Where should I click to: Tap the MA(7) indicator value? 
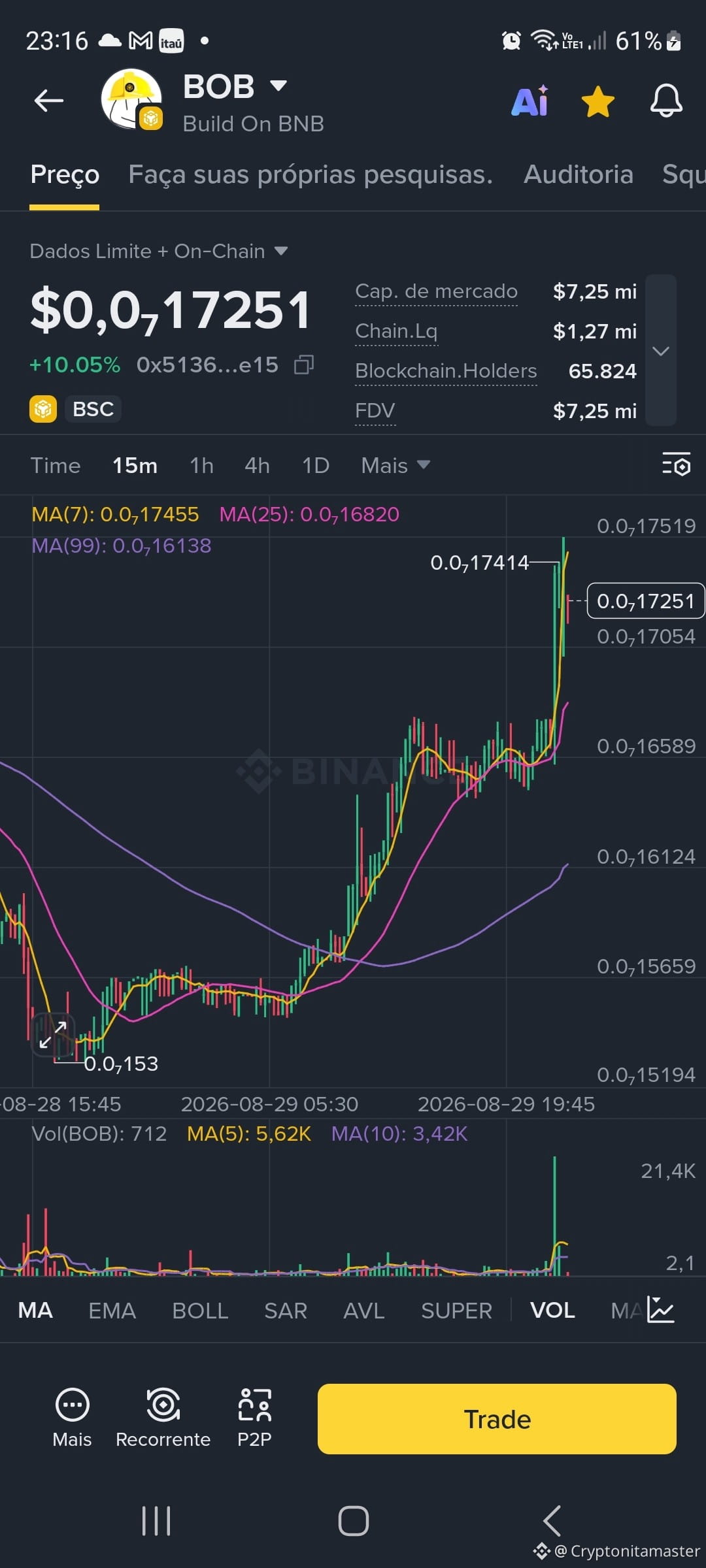click(x=115, y=515)
